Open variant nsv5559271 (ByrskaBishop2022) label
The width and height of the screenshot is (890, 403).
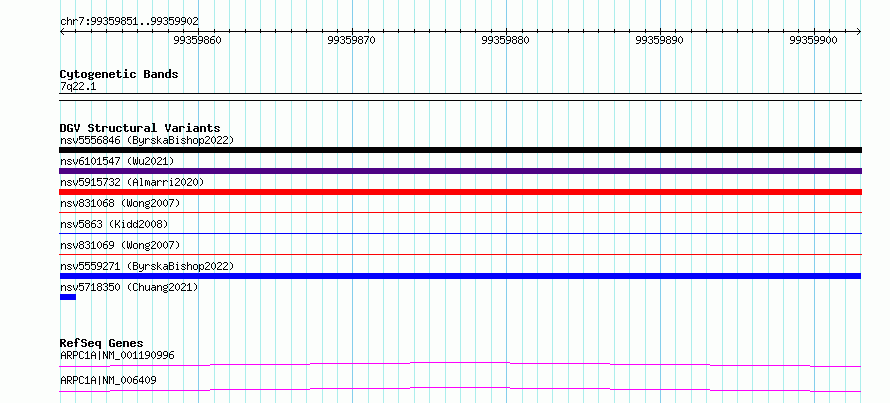point(147,266)
